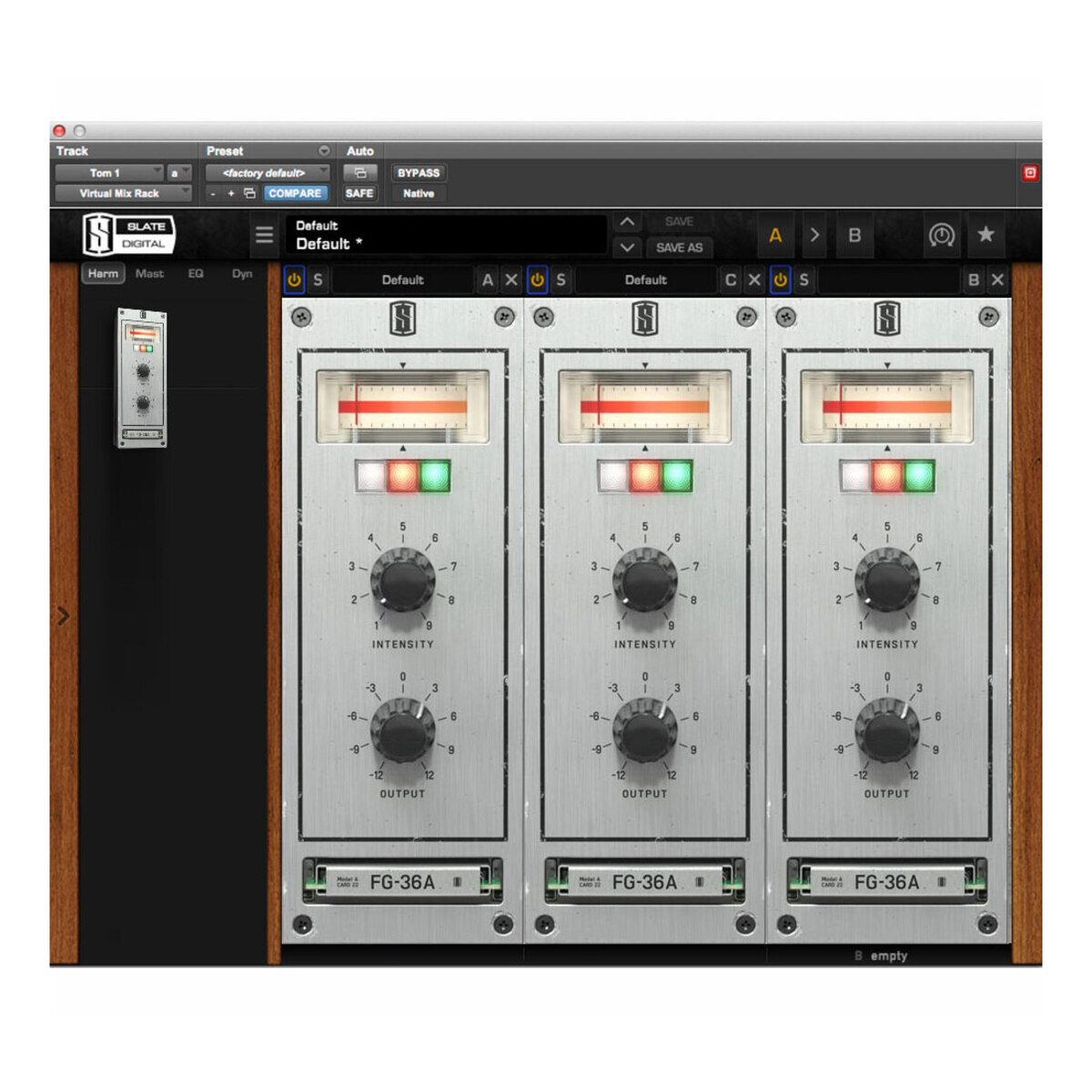Go to previous preset with up chevron
This screenshot has height=1092, width=1092.
tap(627, 222)
